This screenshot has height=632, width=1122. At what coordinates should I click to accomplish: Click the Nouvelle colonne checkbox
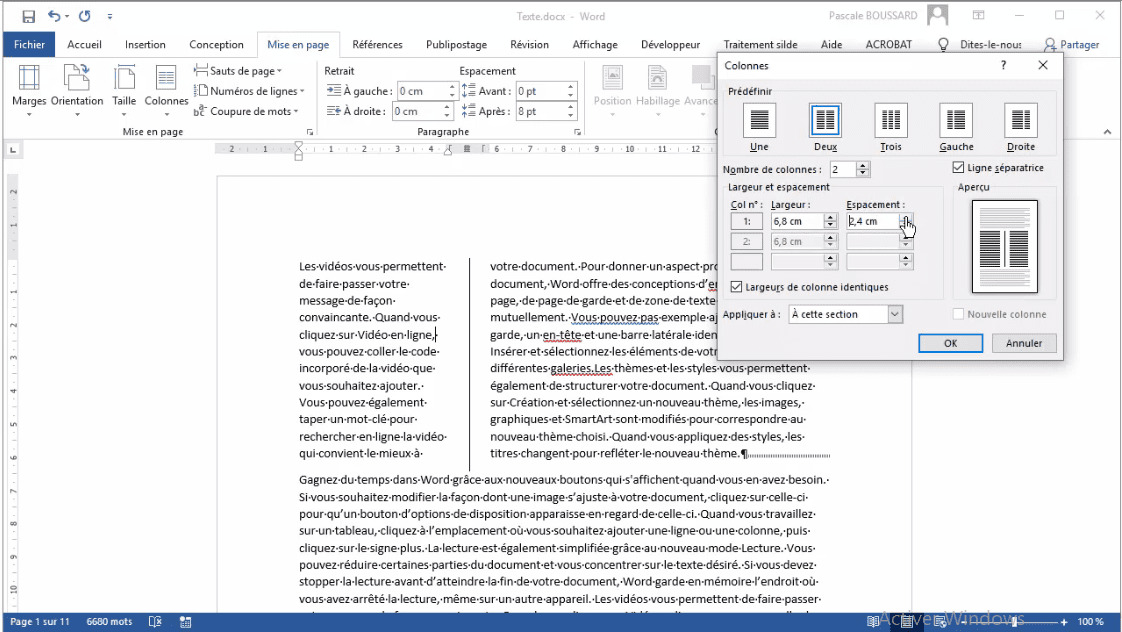click(958, 314)
